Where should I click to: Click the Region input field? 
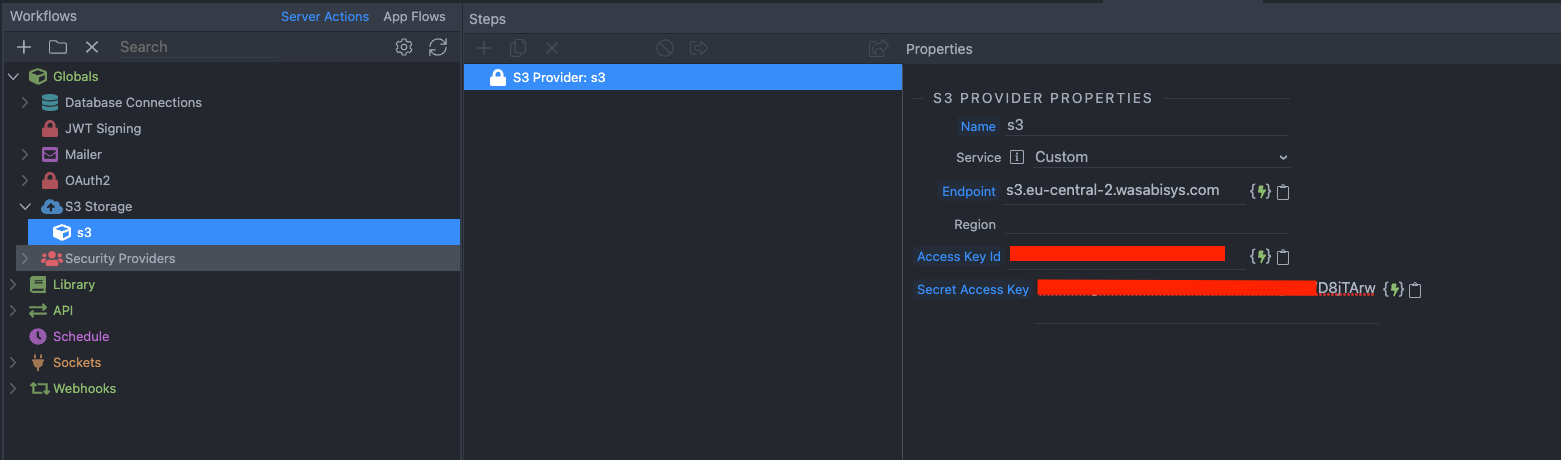coord(1146,224)
